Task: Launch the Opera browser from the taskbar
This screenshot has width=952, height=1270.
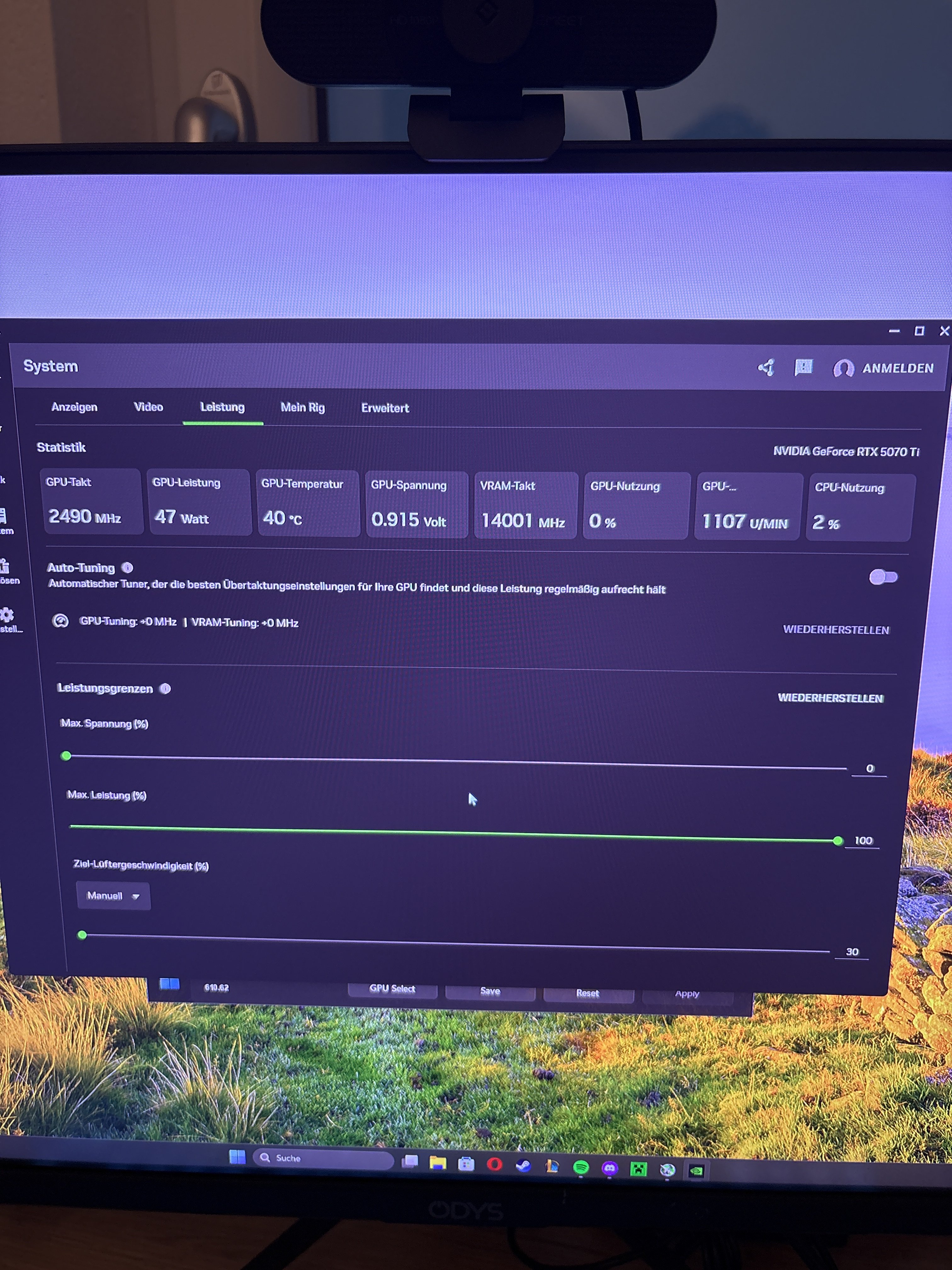Action: pos(494,1164)
